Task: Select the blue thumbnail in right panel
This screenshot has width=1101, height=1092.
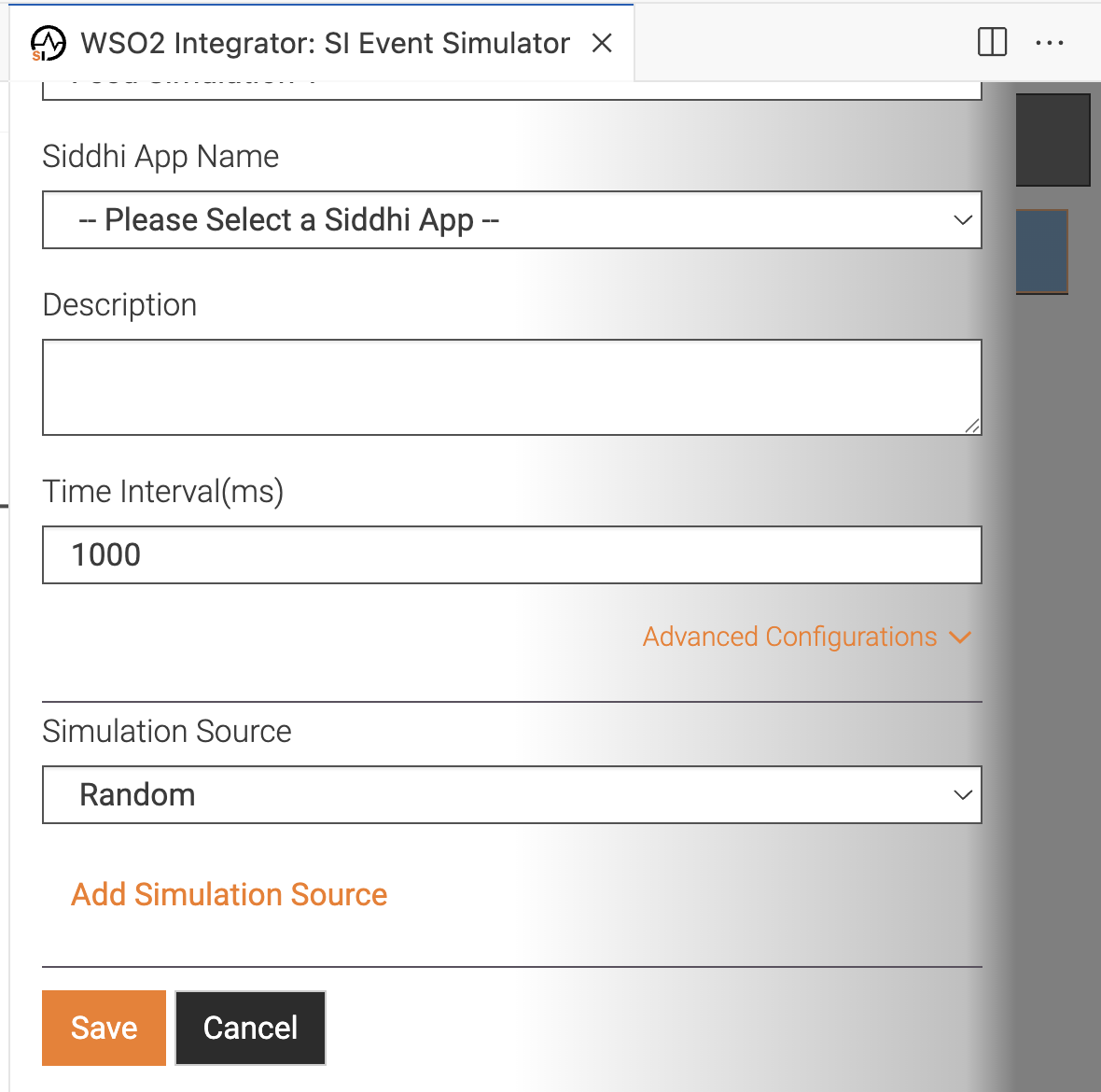Action: 1042,251
